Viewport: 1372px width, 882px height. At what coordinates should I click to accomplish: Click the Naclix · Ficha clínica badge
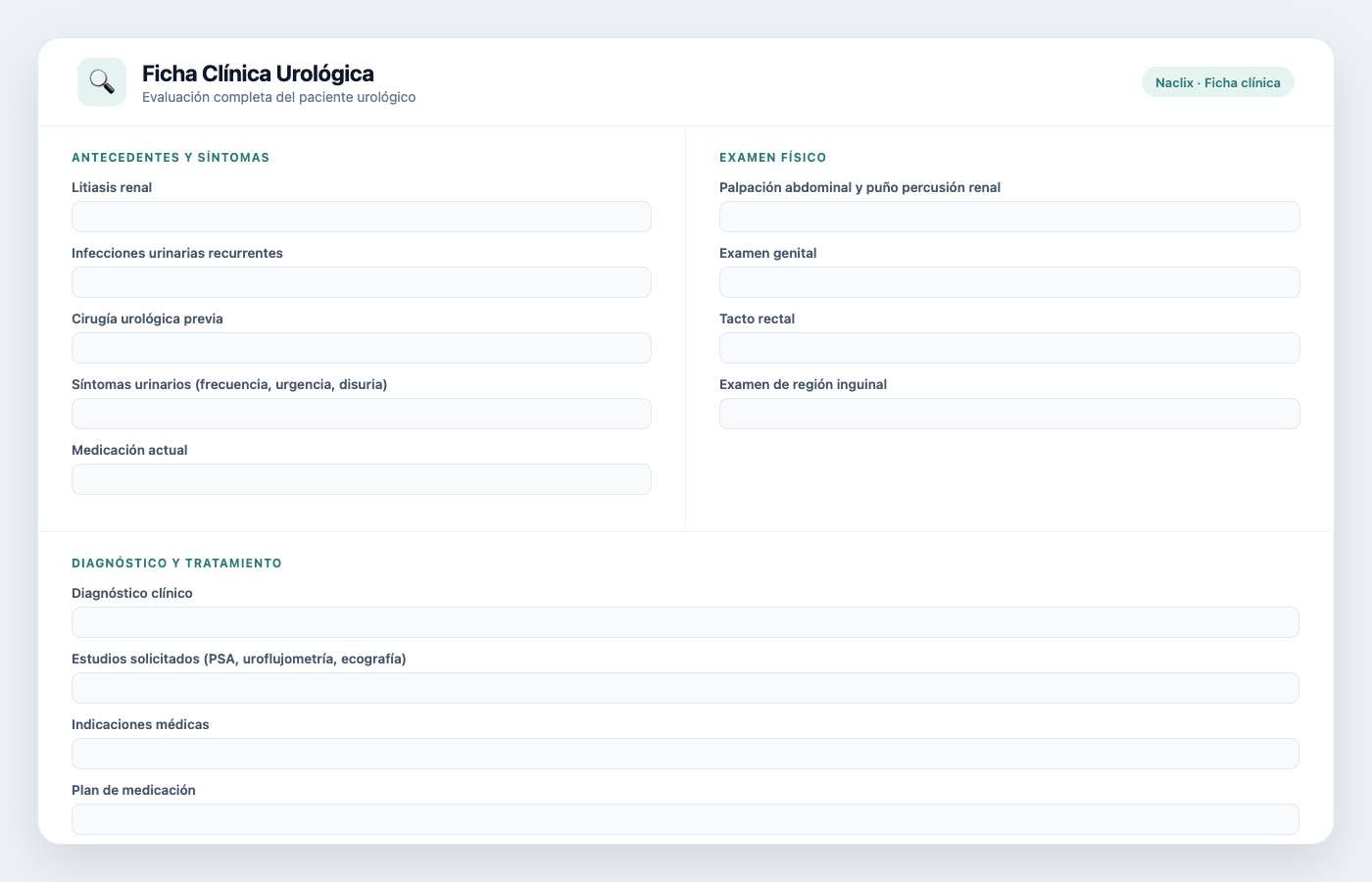pos(1218,82)
